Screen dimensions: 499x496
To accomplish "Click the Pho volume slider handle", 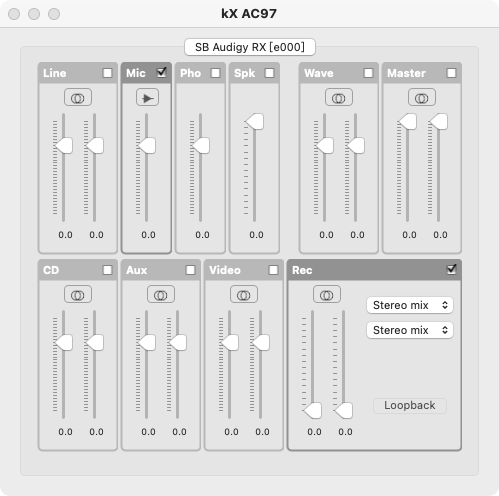I will [x=201, y=146].
